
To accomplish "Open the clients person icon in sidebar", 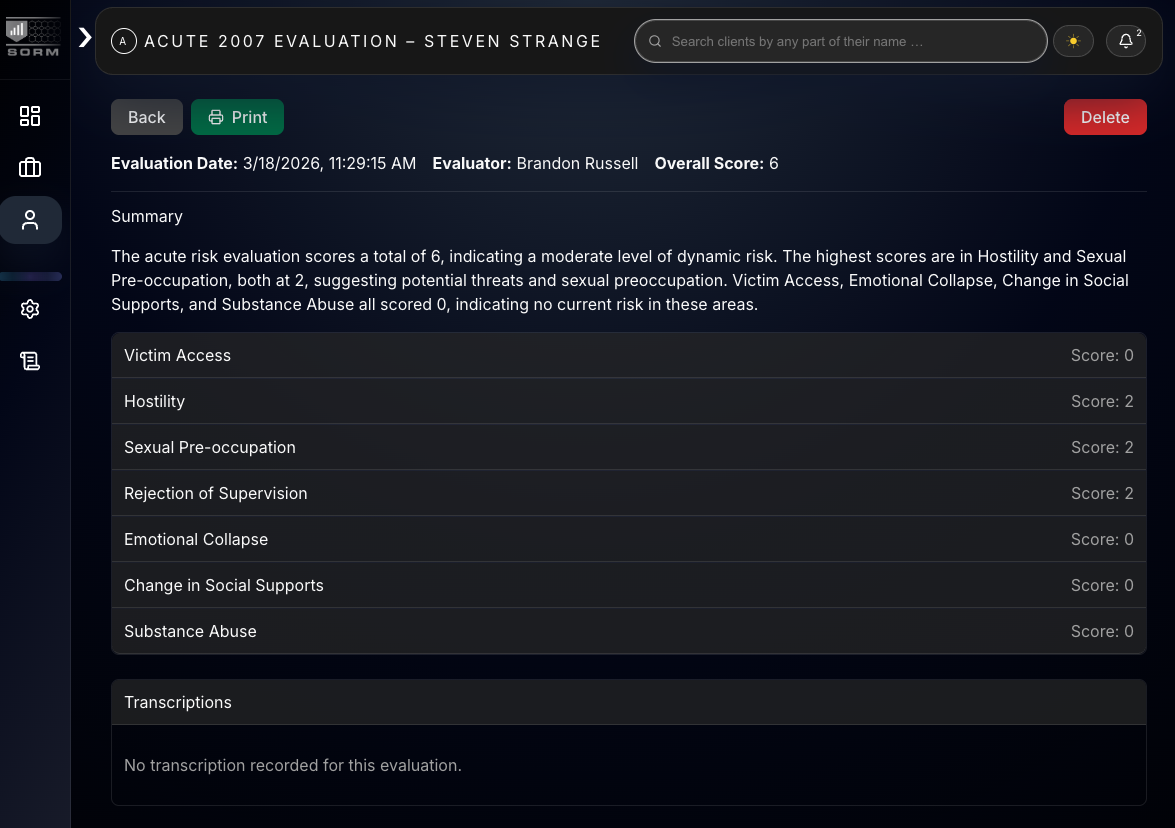I will tap(30, 219).
